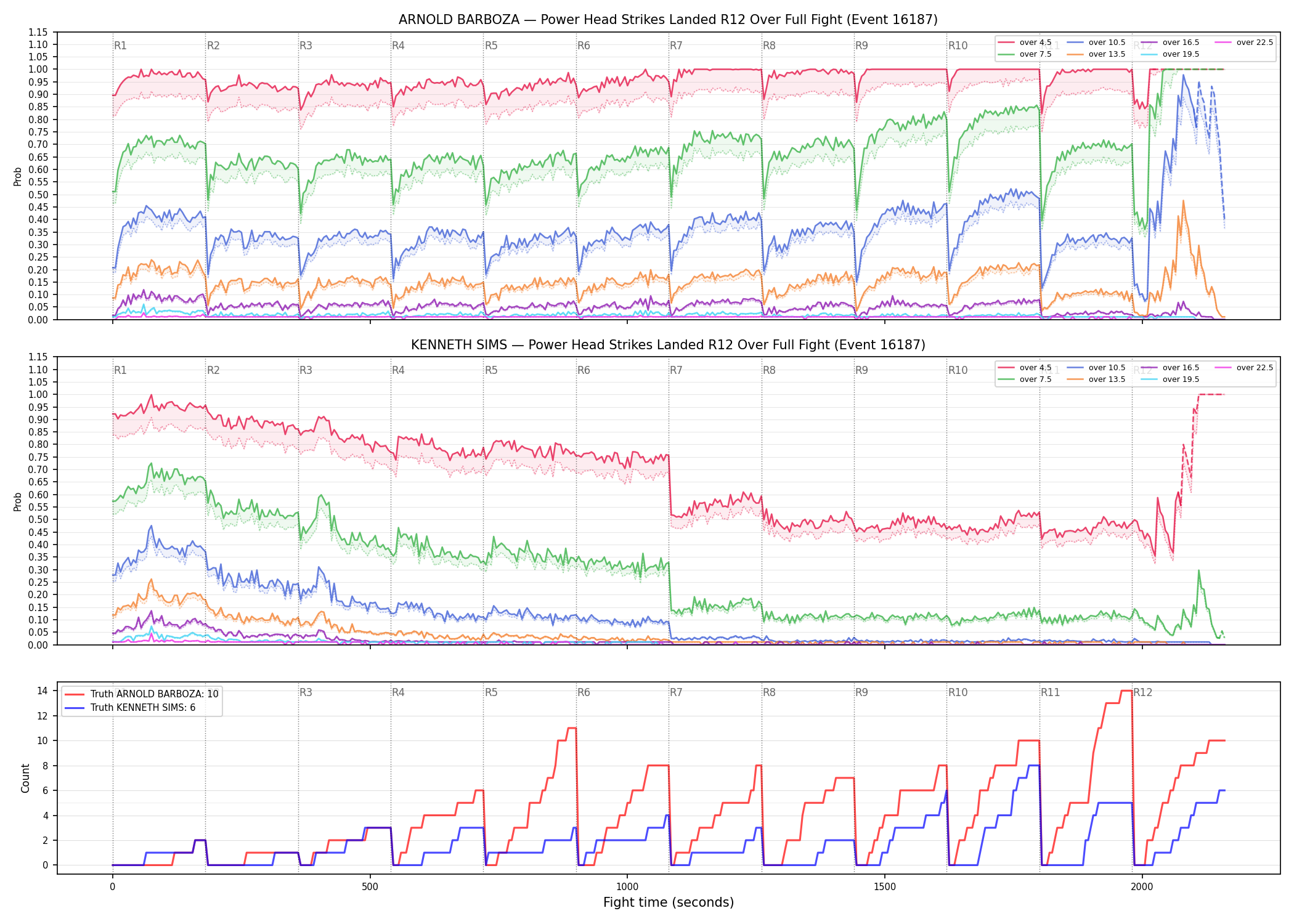Click the 'Prob' label of Barboza chart

tap(17, 176)
